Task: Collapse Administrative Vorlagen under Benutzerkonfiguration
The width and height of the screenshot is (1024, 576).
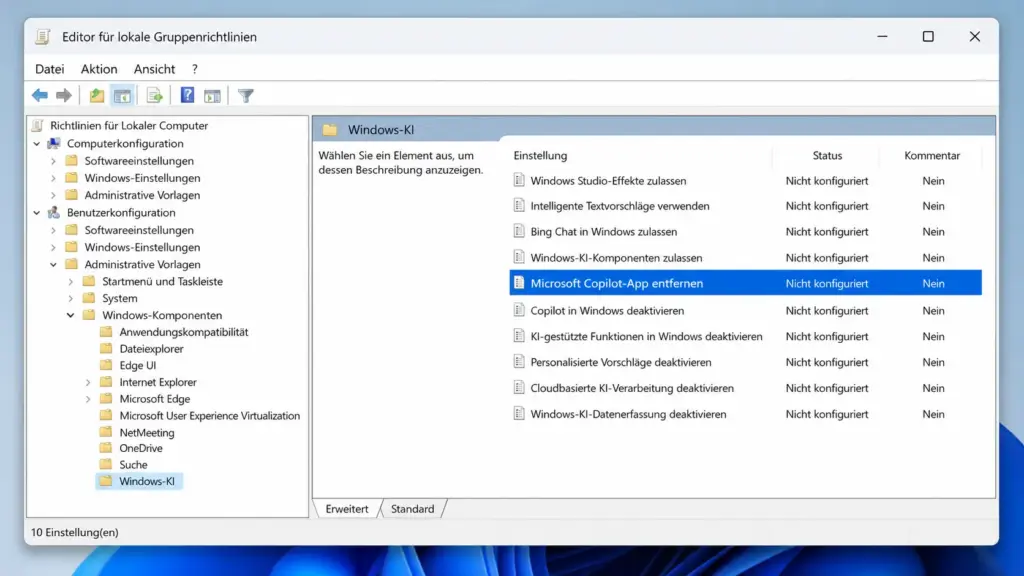Action: 54,264
